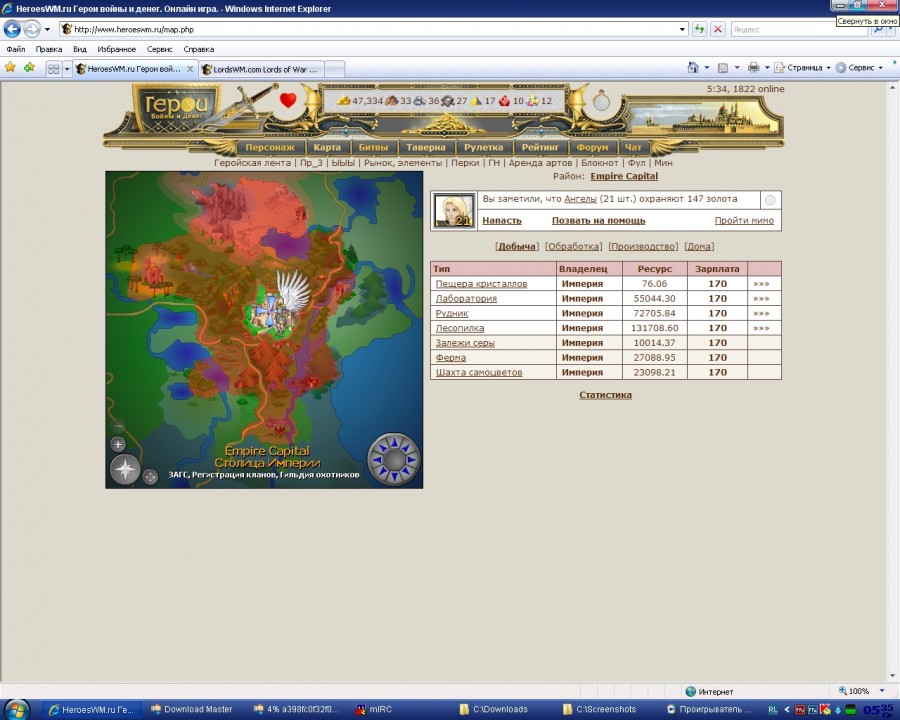Click the Герои game logo shield
The width and height of the screenshot is (900, 720).
tap(176, 107)
